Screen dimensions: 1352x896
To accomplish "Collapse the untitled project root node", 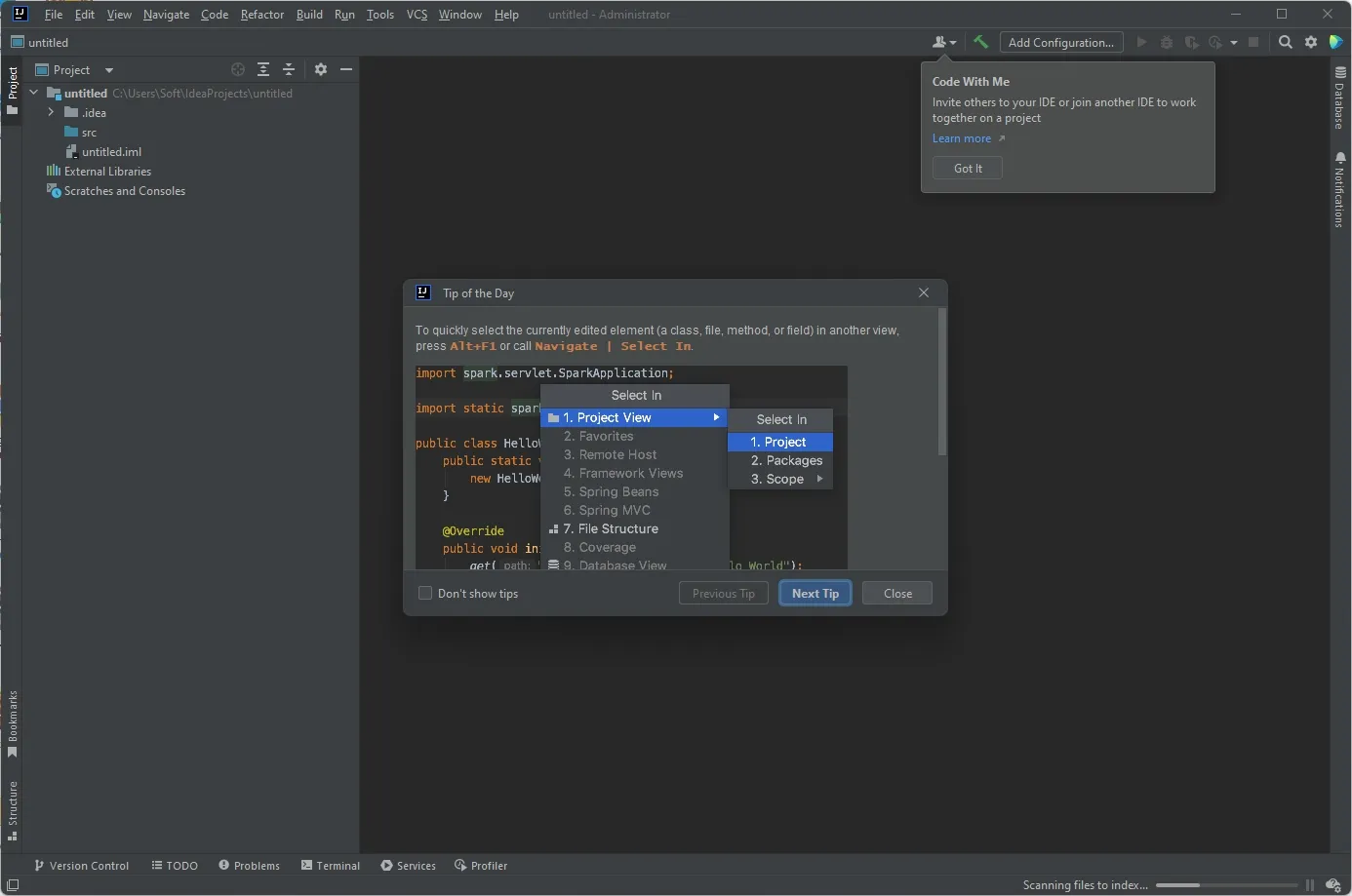I will coord(34,93).
